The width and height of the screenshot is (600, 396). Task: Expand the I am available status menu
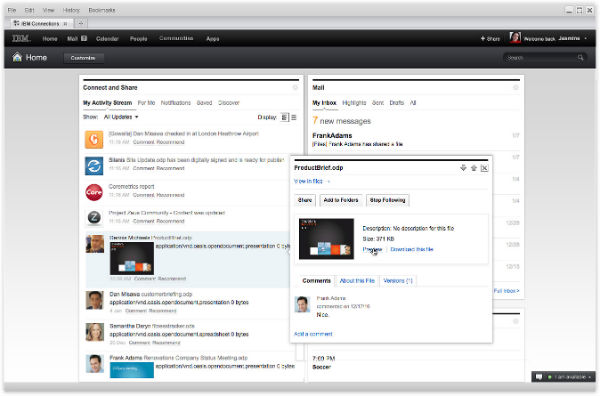(x=569, y=377)
